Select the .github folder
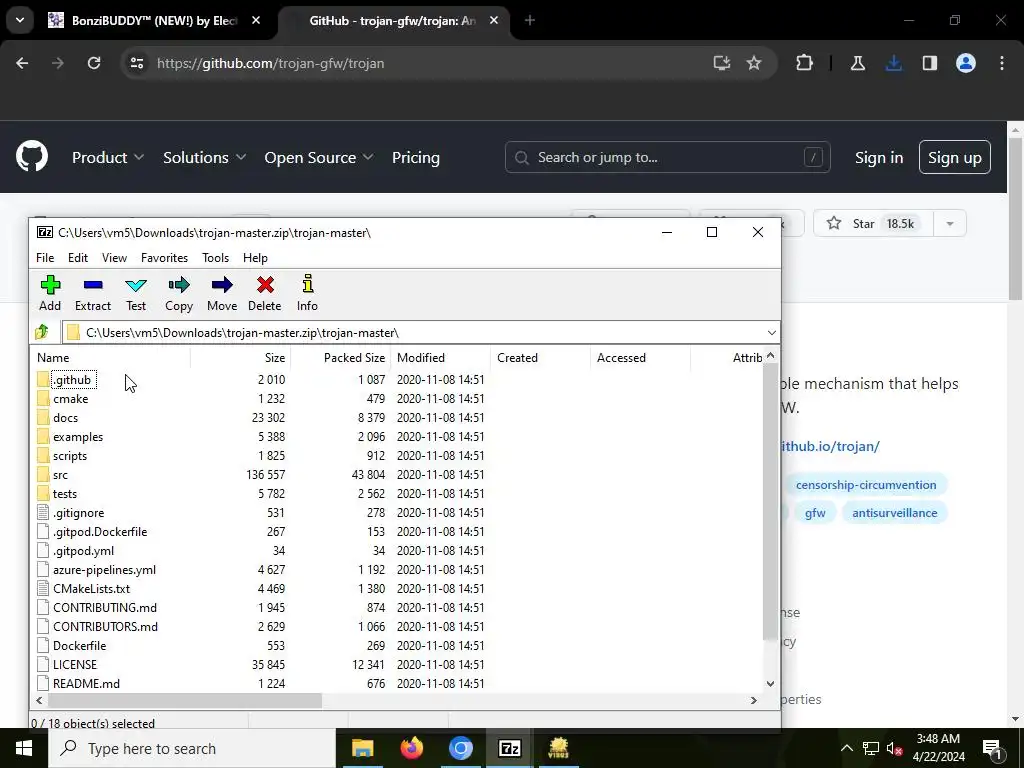The height and width of the screenshot is (768, 1024). 72,379
